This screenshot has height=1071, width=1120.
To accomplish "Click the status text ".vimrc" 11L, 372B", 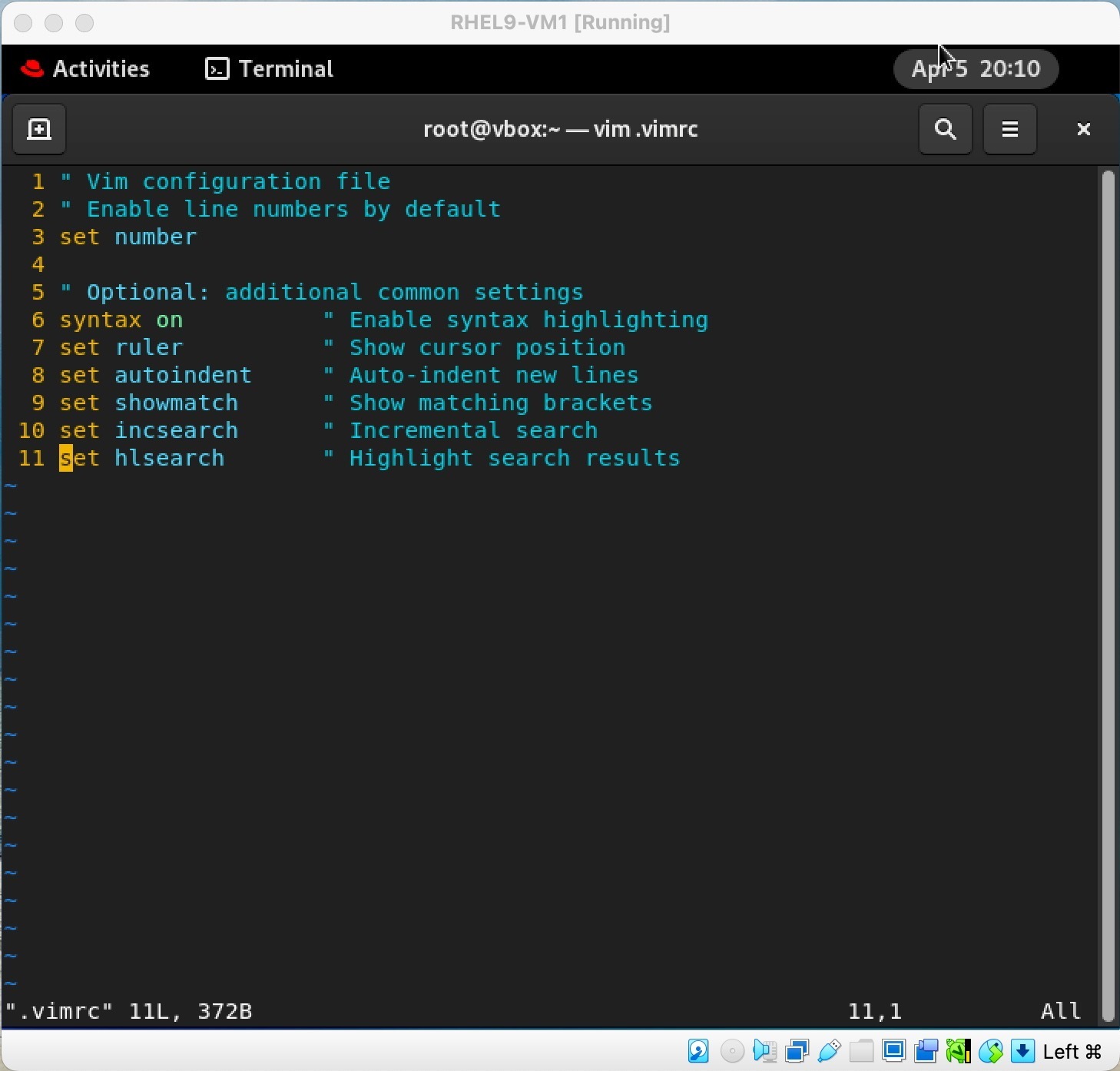I will click(x=129, y=1011).
